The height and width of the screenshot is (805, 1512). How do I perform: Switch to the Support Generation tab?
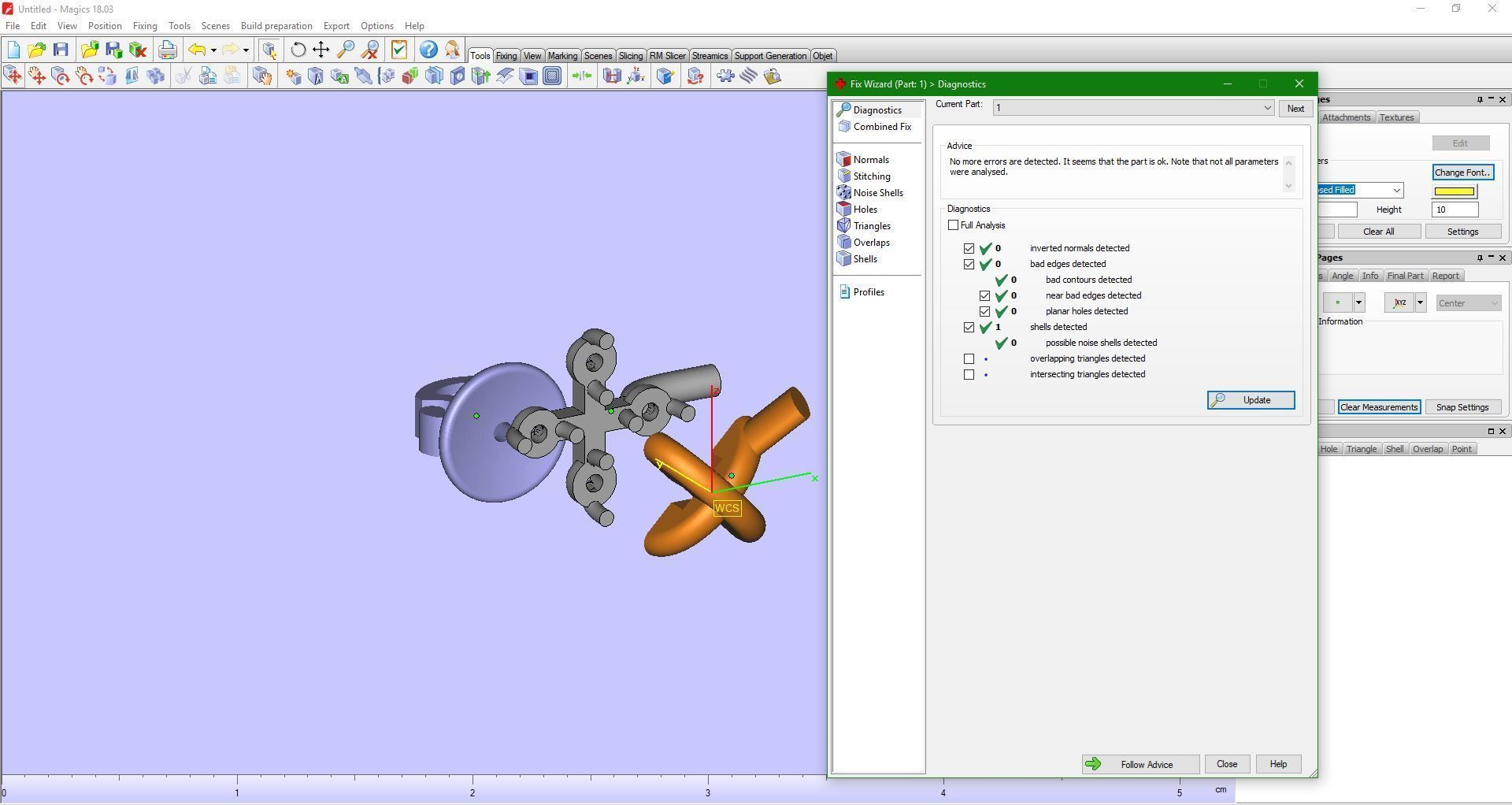pyautogui.click(x=770, y=56)
